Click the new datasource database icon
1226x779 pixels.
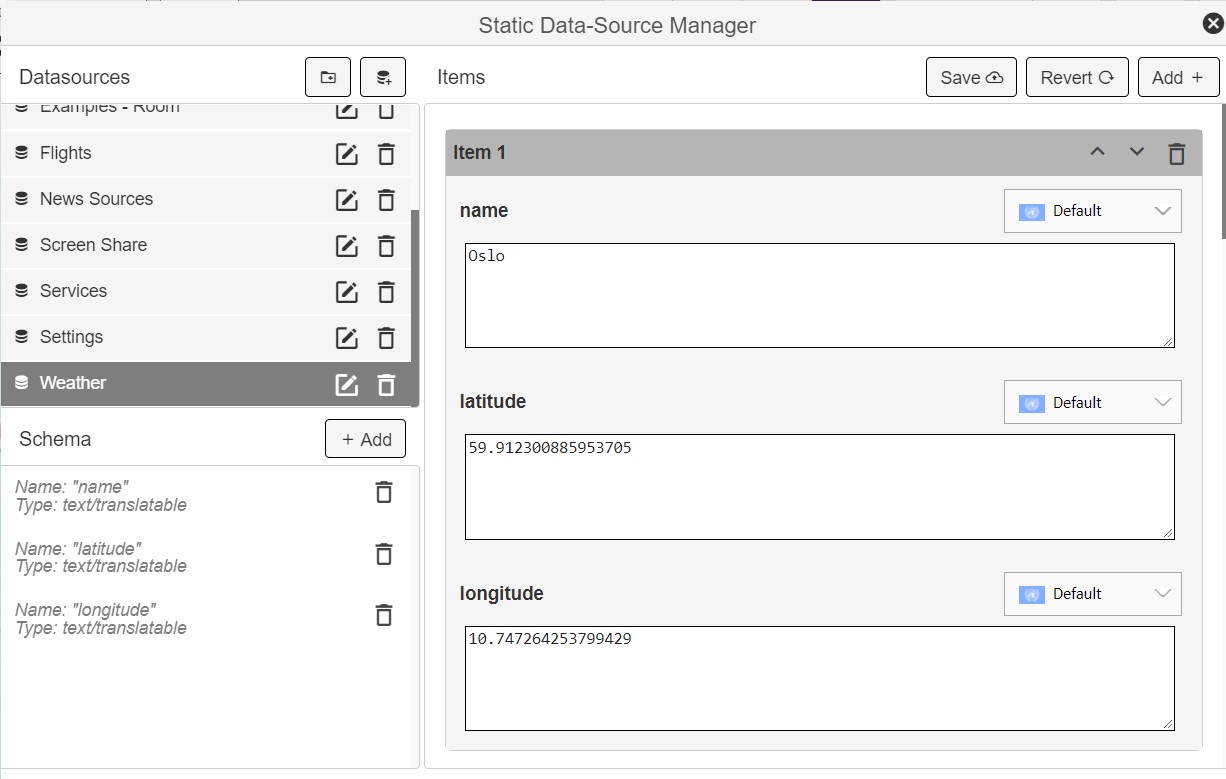click(383, 77)
